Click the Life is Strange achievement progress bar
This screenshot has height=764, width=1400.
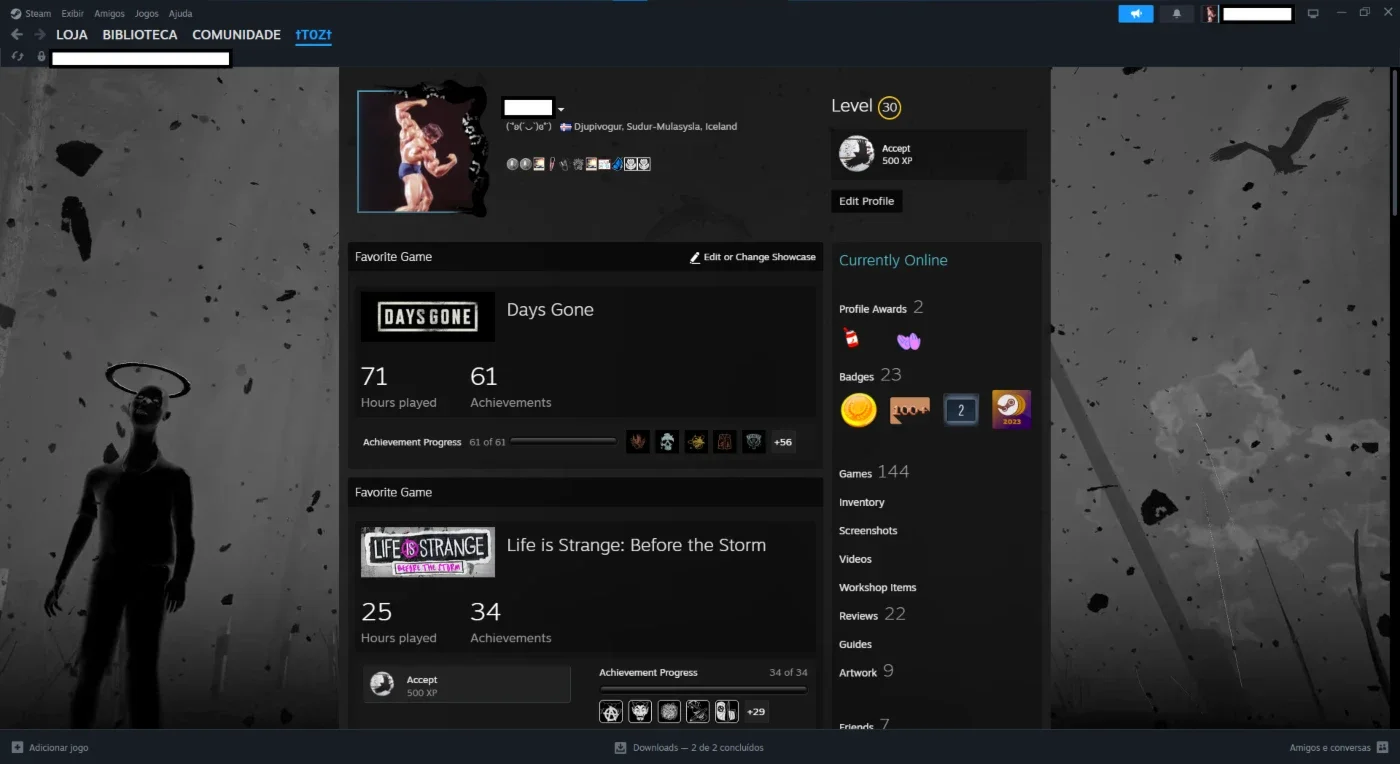click(703, 689)
